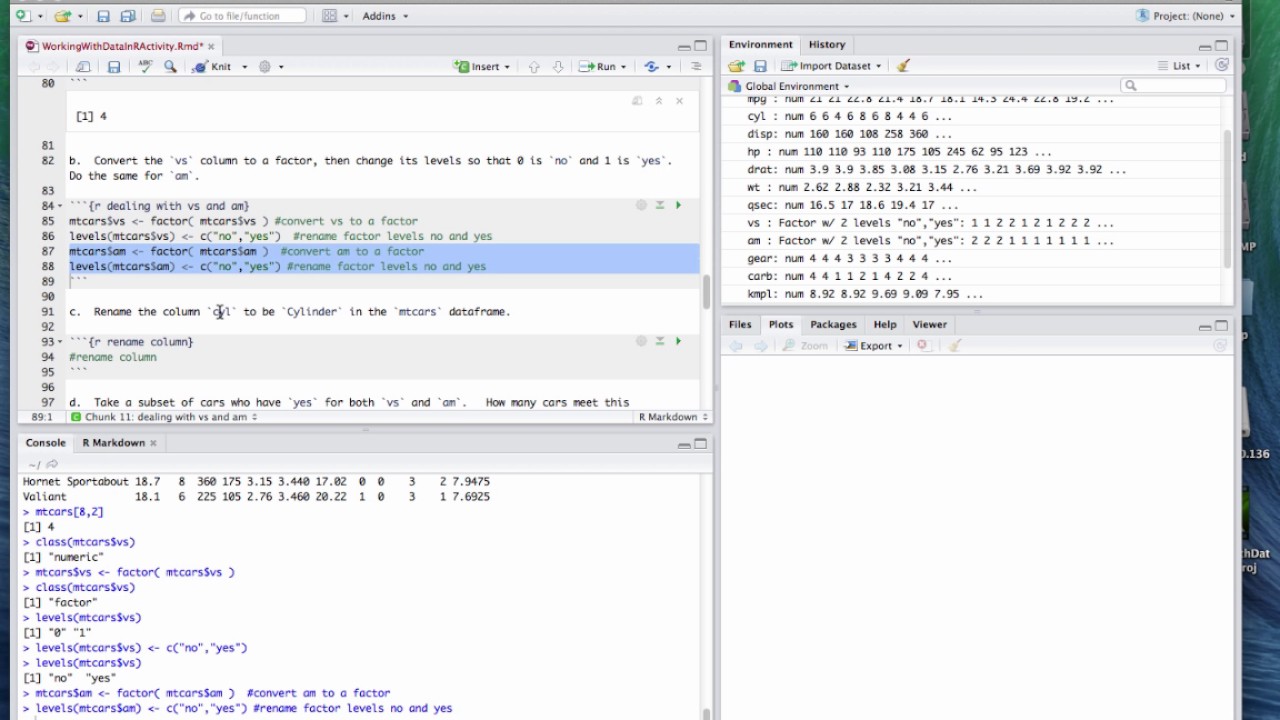Go to previous chunk arrow
The height and width of the screenshot is (720, 1280).
coord(534,67)
